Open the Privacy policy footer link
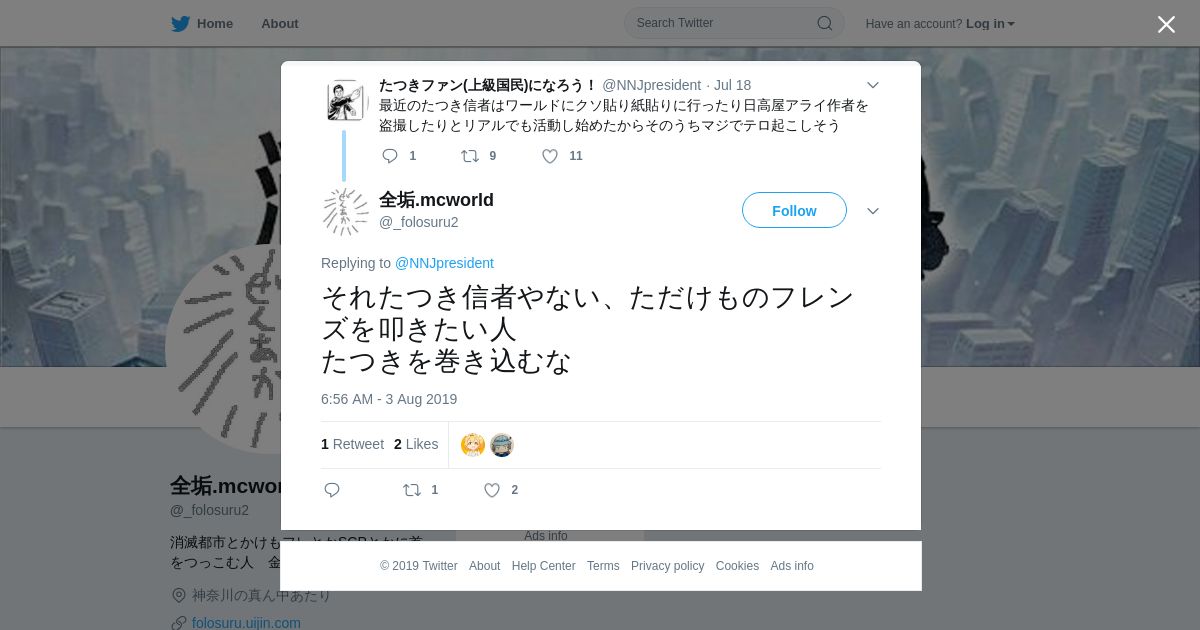Screen dimensions: 1200x630 coord(667,566)
